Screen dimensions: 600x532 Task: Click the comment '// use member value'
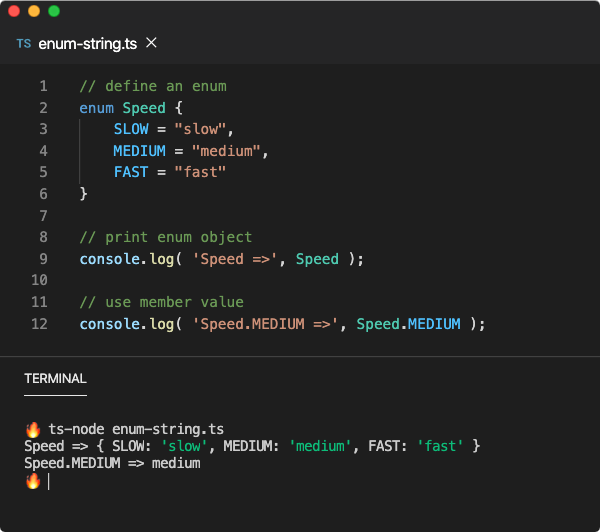click(x=161, y=302)
